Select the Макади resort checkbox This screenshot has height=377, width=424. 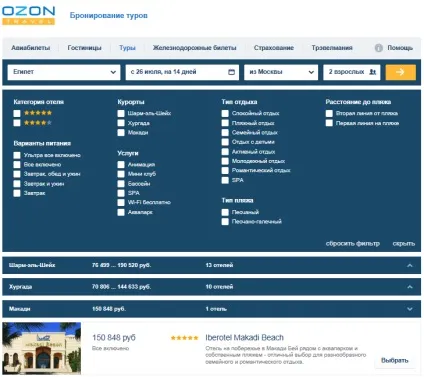[121, 132]
